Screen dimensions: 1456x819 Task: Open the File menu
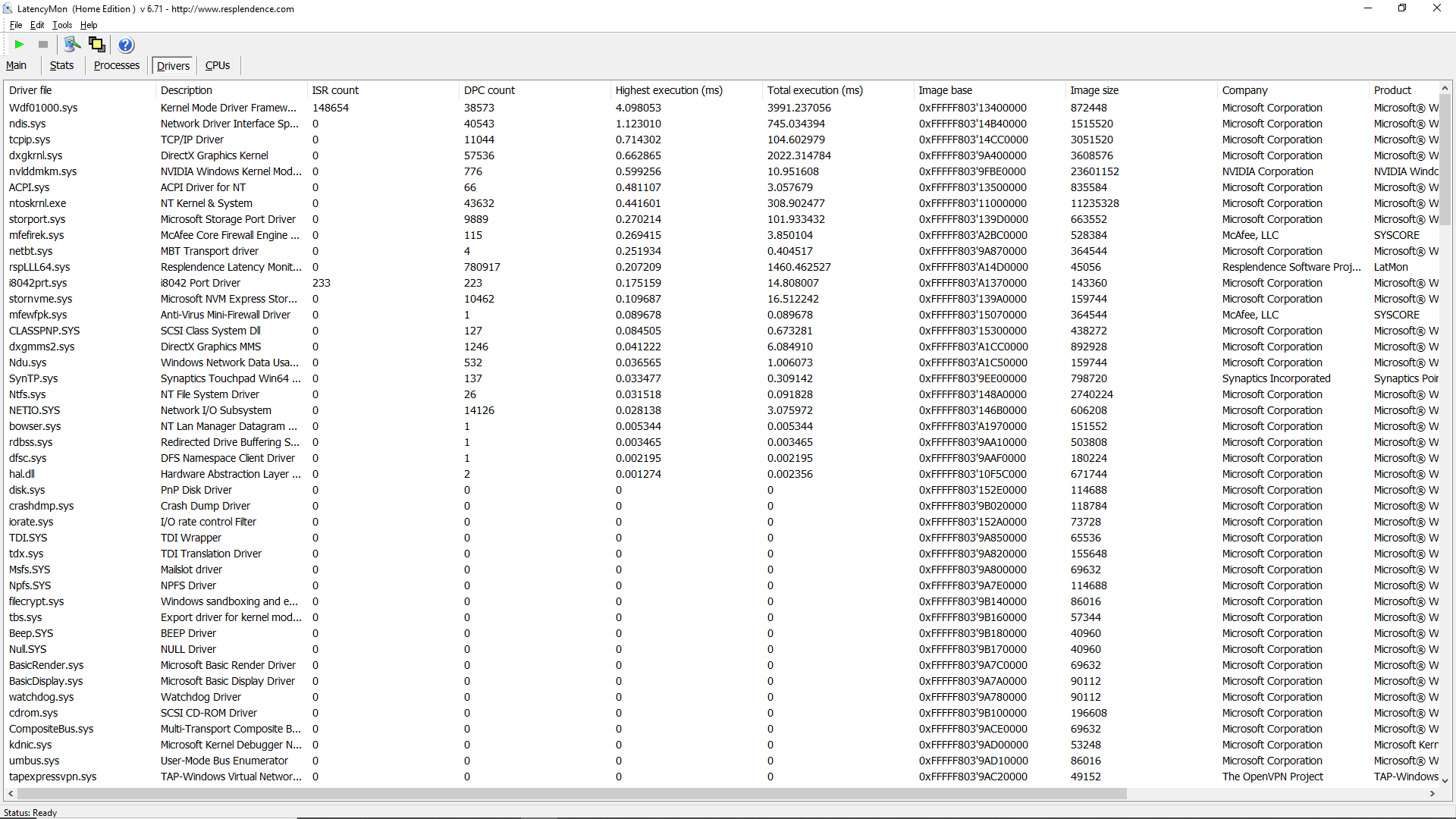click(x=15, y=25)
